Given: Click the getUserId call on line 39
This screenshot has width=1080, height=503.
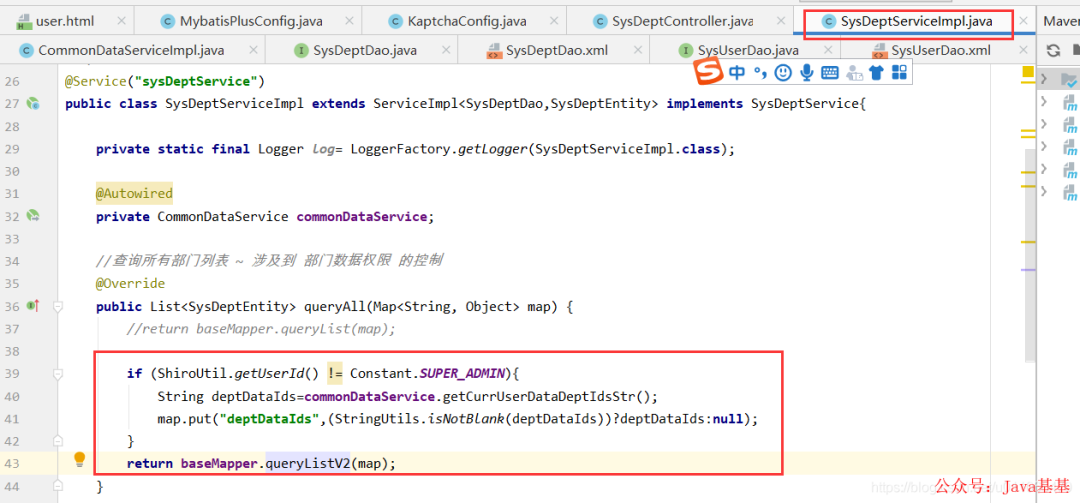Looking at the screenshot, I should (269, 373).
